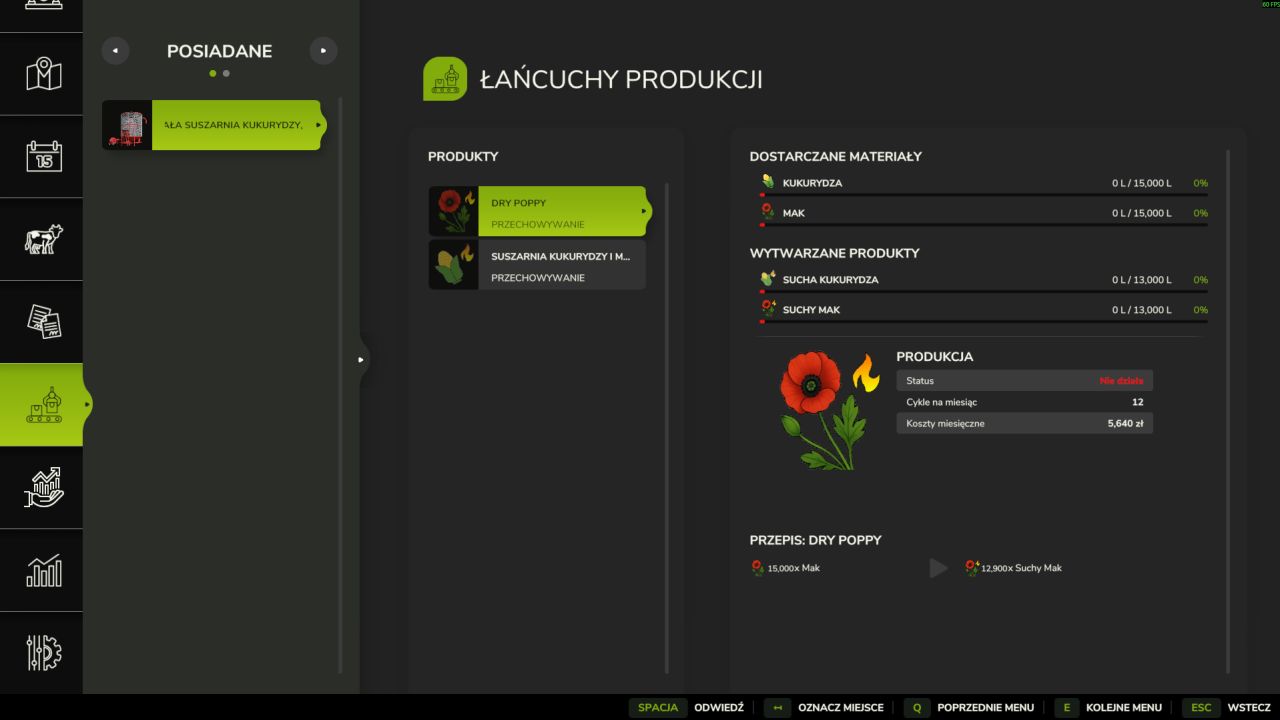Select the owned corn dryer entry
Viewport: 1280px width, 720px height.
click(212, 125)
